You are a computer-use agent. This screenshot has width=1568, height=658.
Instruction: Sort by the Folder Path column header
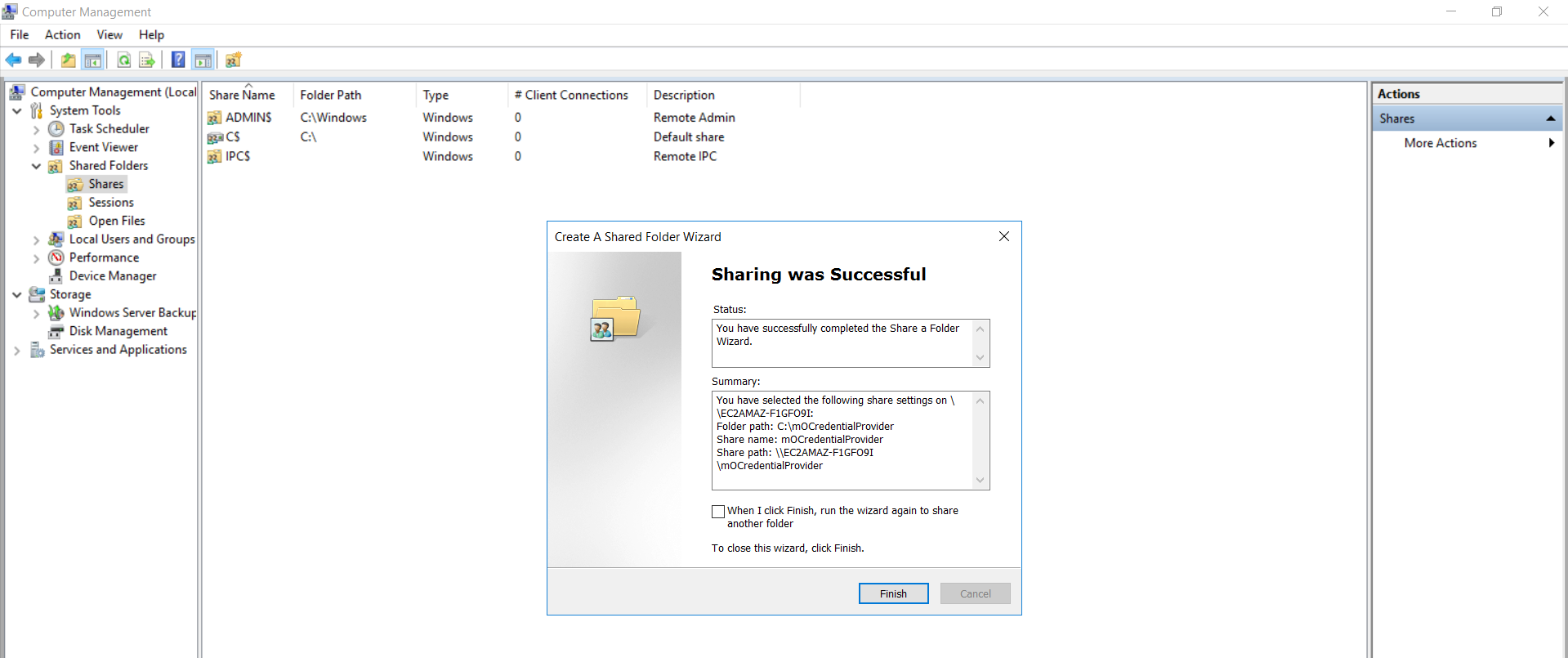(x=355, y=95)
